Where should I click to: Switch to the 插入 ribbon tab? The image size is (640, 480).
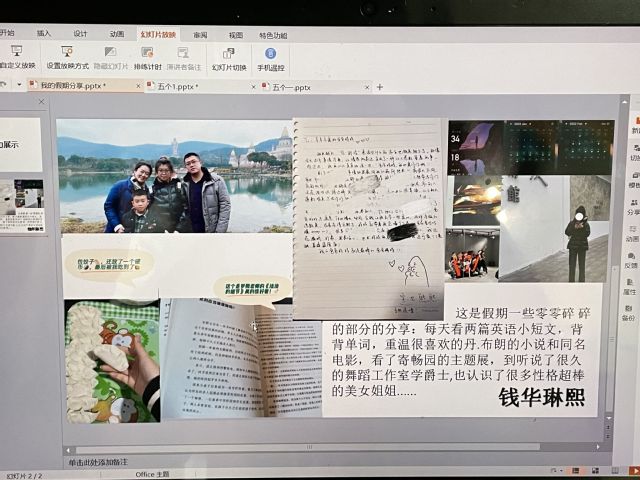click(44, 33)
